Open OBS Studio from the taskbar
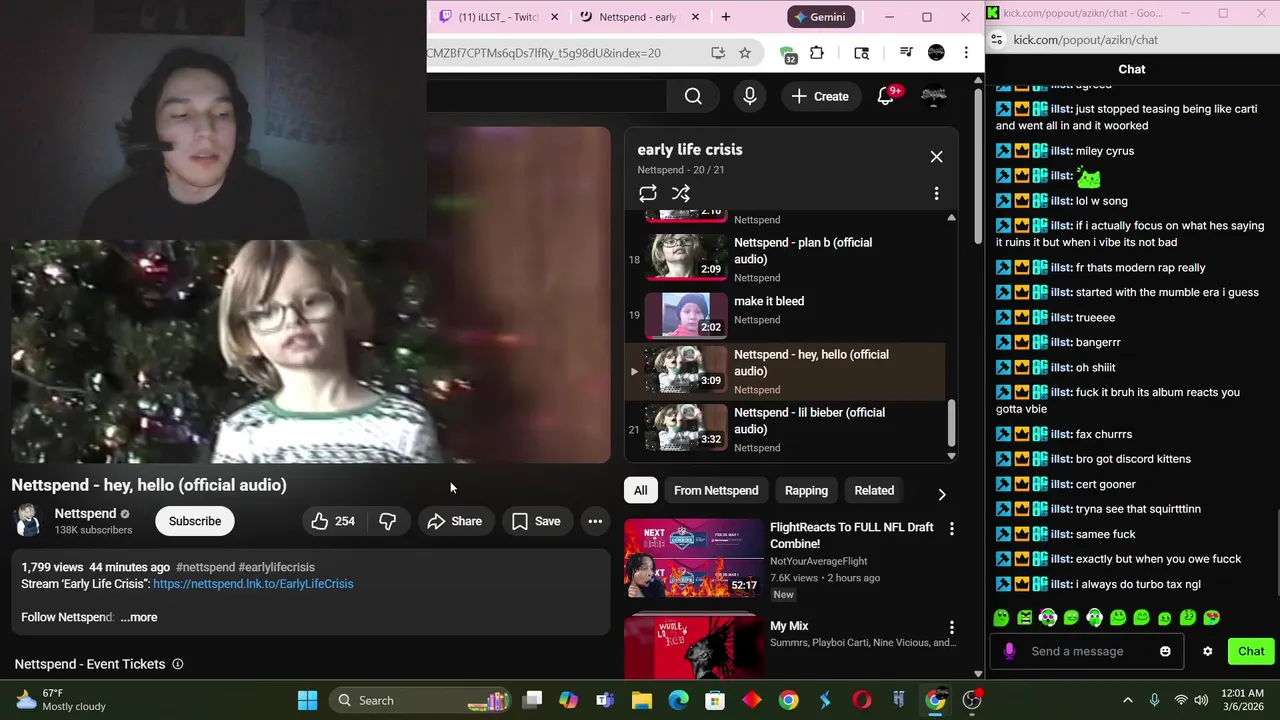The height and width of the screenshot is (720, 1280). point(972,700)
